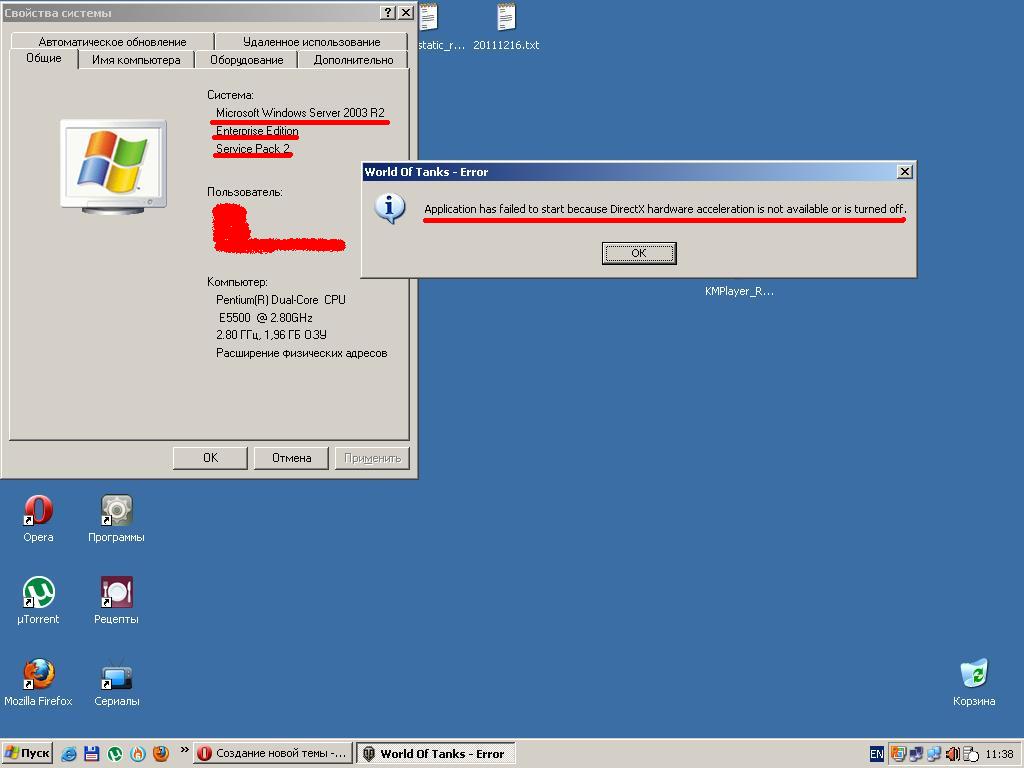The image size is (1024, 768).
Task: Switch to World Of Tanks - Error taskbar button
Action: tap(436, 754)
